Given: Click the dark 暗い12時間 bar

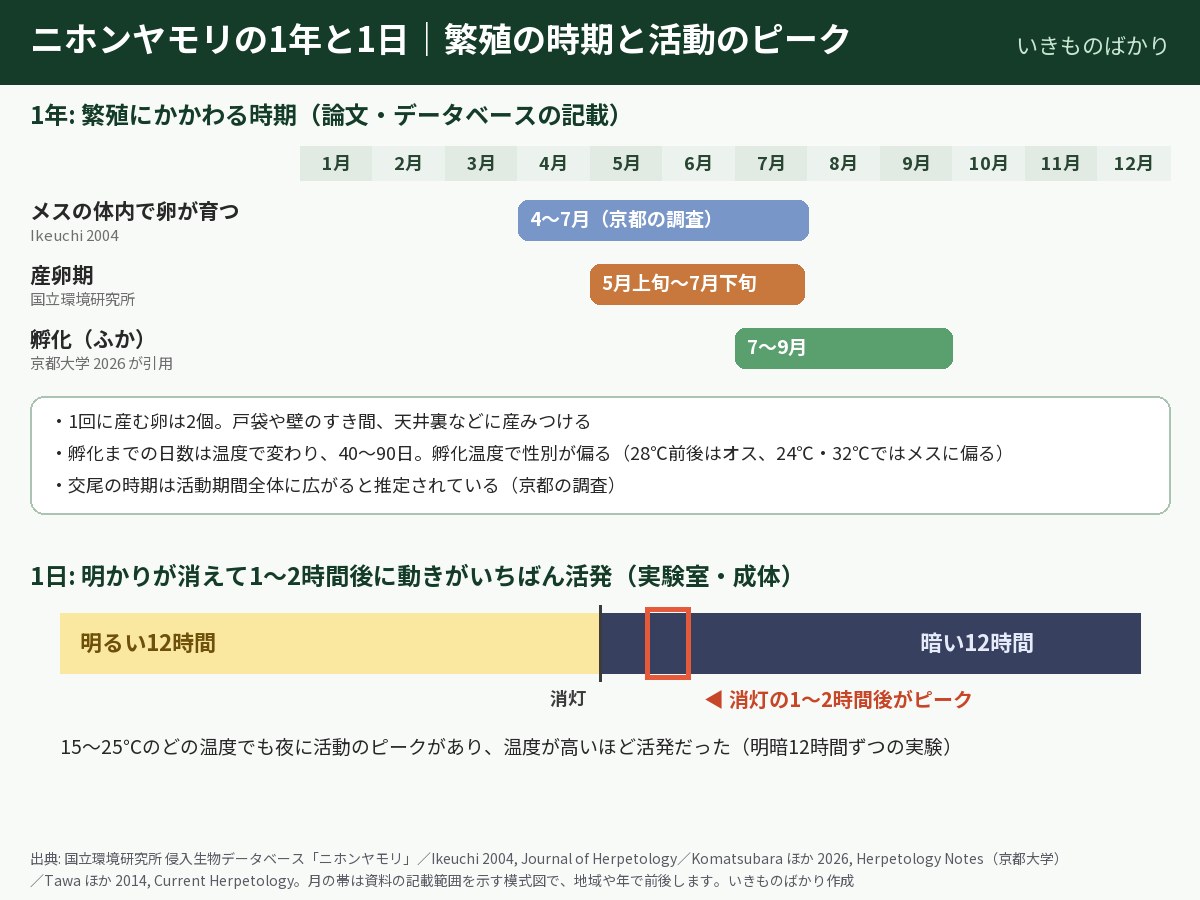Looking at the screenshot, I should [x=871, y=643].
